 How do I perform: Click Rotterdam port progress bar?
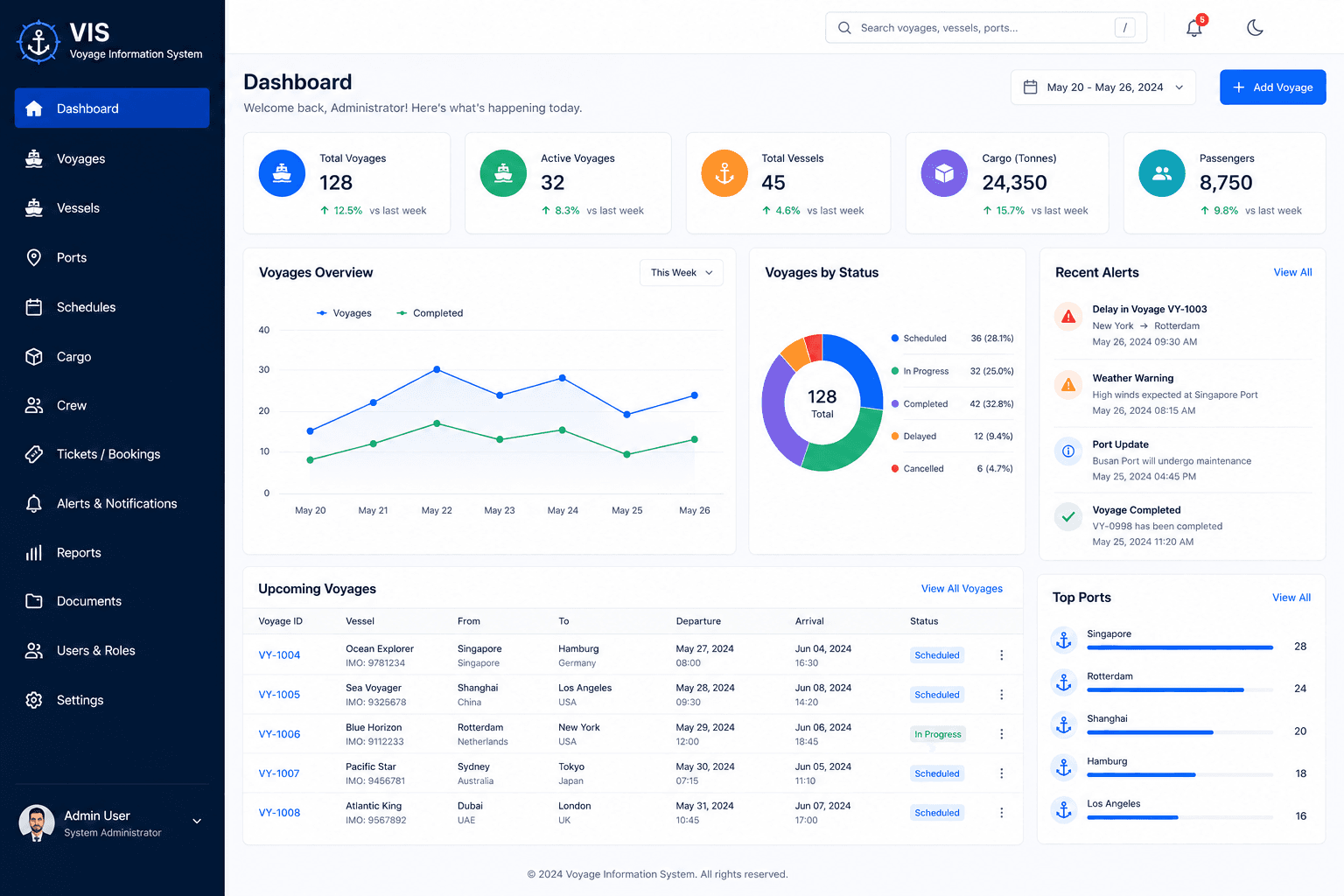tap(1179, 690)
